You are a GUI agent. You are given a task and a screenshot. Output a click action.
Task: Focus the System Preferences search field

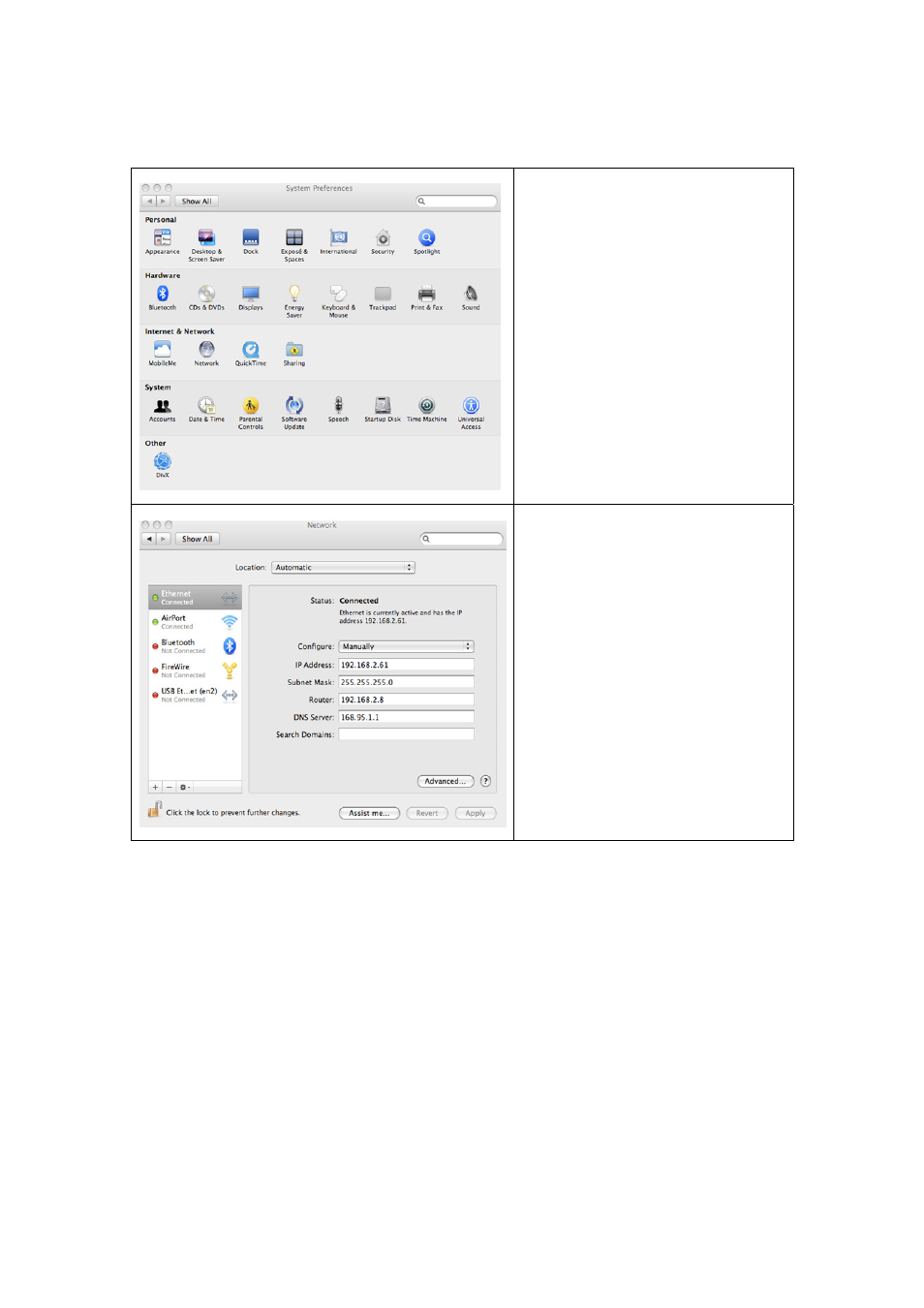456,202
